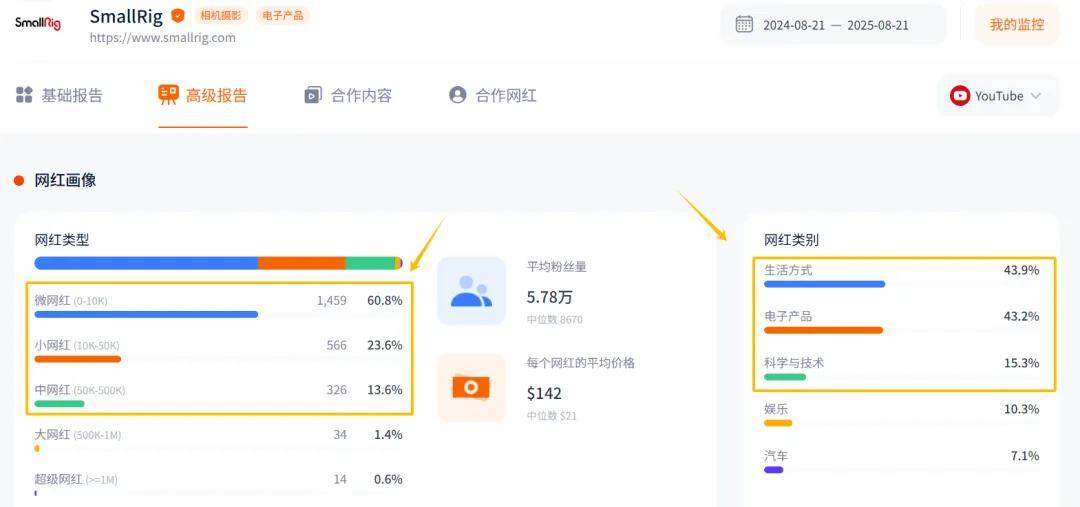
Task: Click the 我的监控 button
Action: (x=1016, y=25)
